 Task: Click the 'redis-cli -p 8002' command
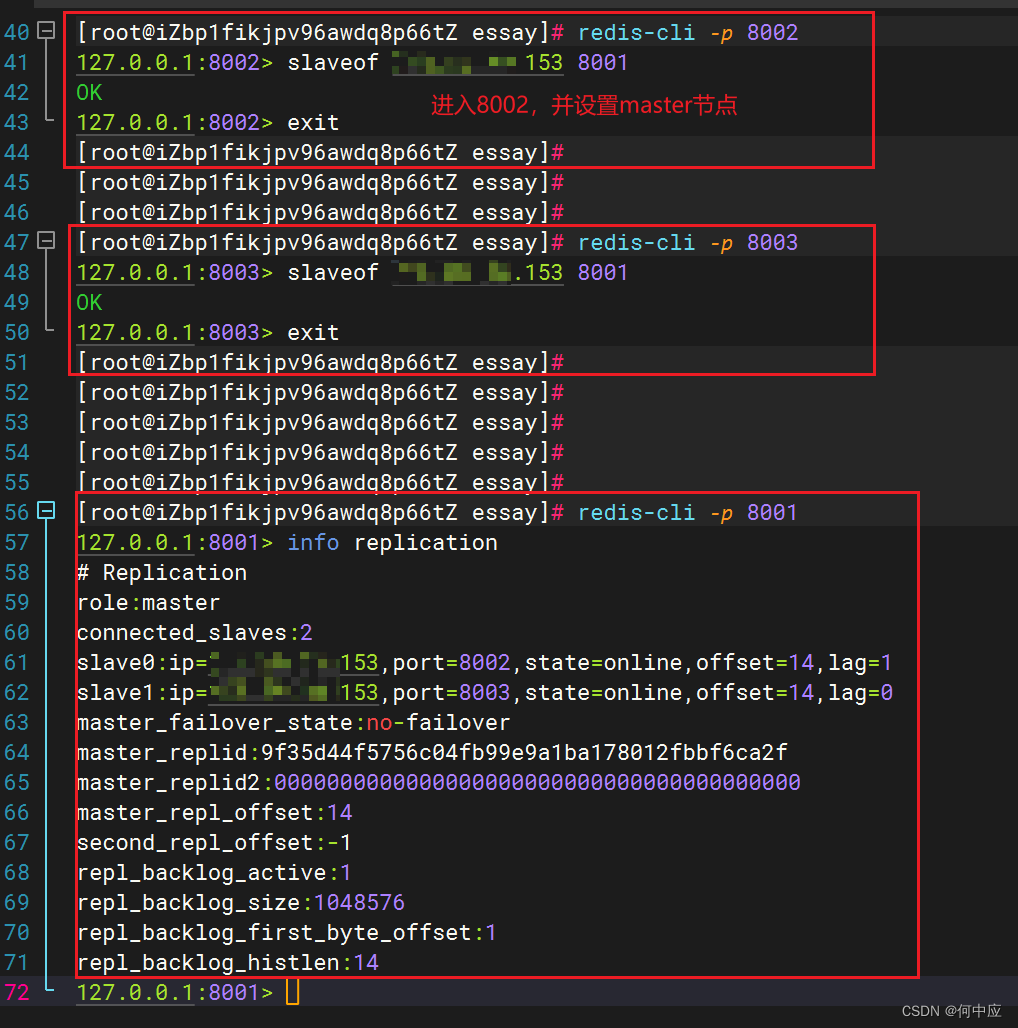click(x=688, y=32)
